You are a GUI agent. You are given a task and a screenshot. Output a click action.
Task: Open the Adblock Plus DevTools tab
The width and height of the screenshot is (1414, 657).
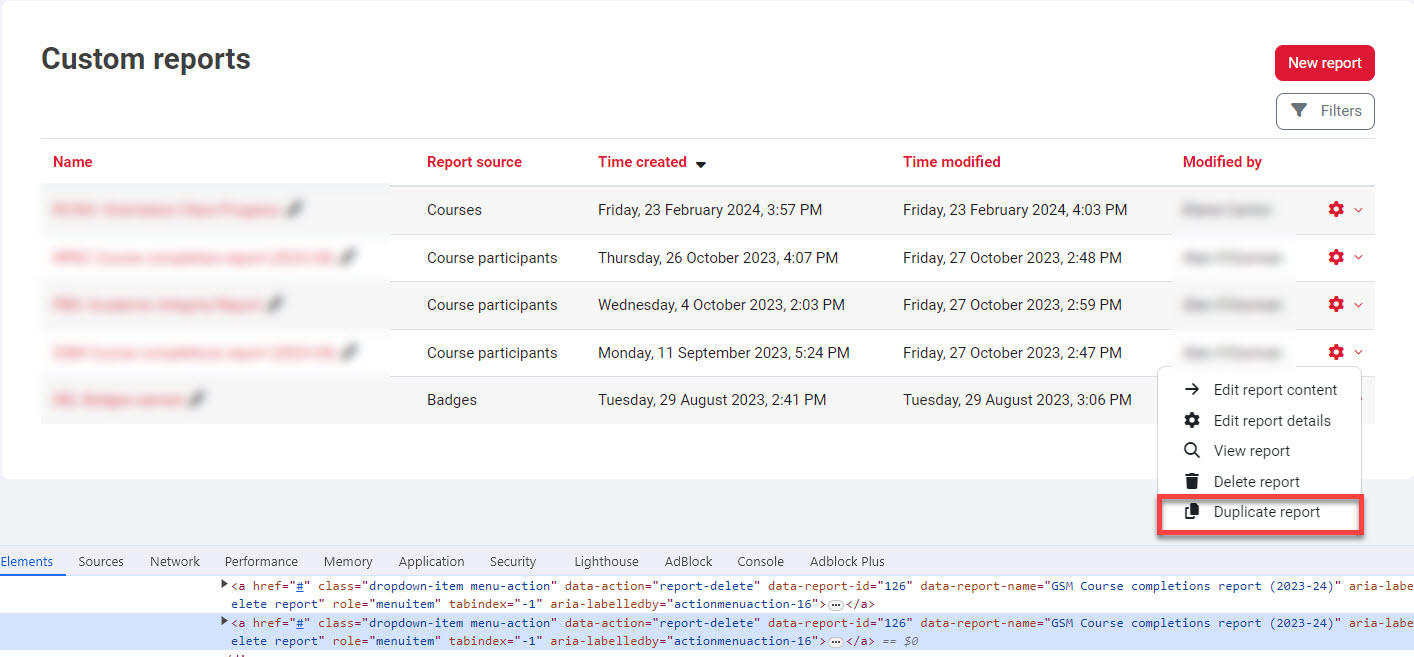[847, 561]
